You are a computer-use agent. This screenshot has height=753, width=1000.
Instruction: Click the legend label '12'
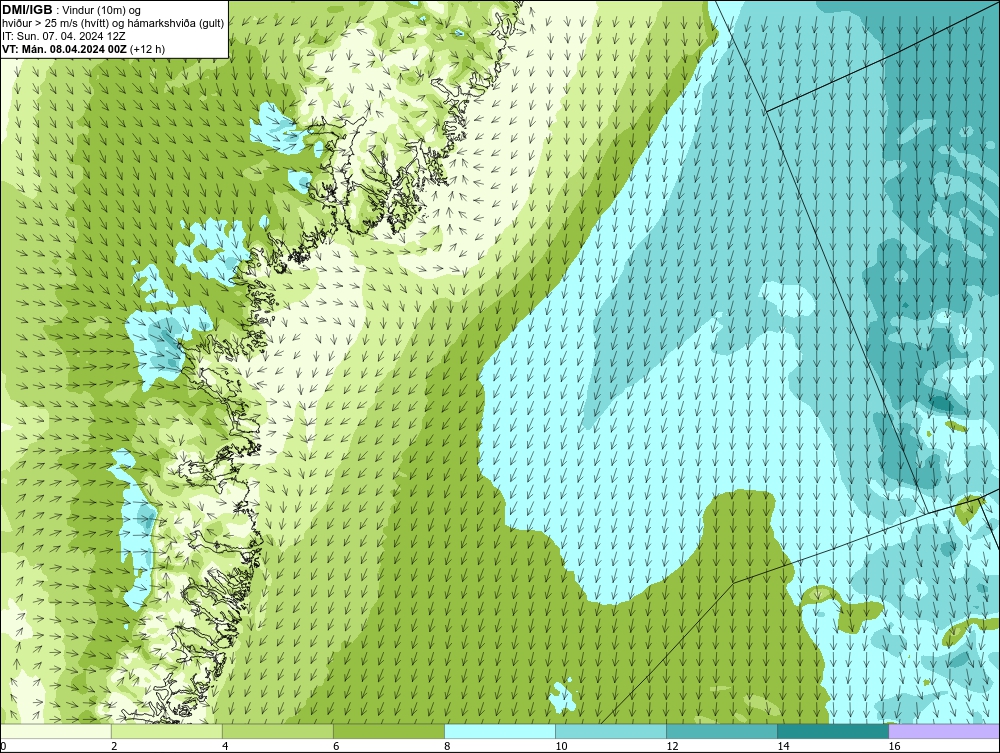pyautogui.click(x=672, y=746)
